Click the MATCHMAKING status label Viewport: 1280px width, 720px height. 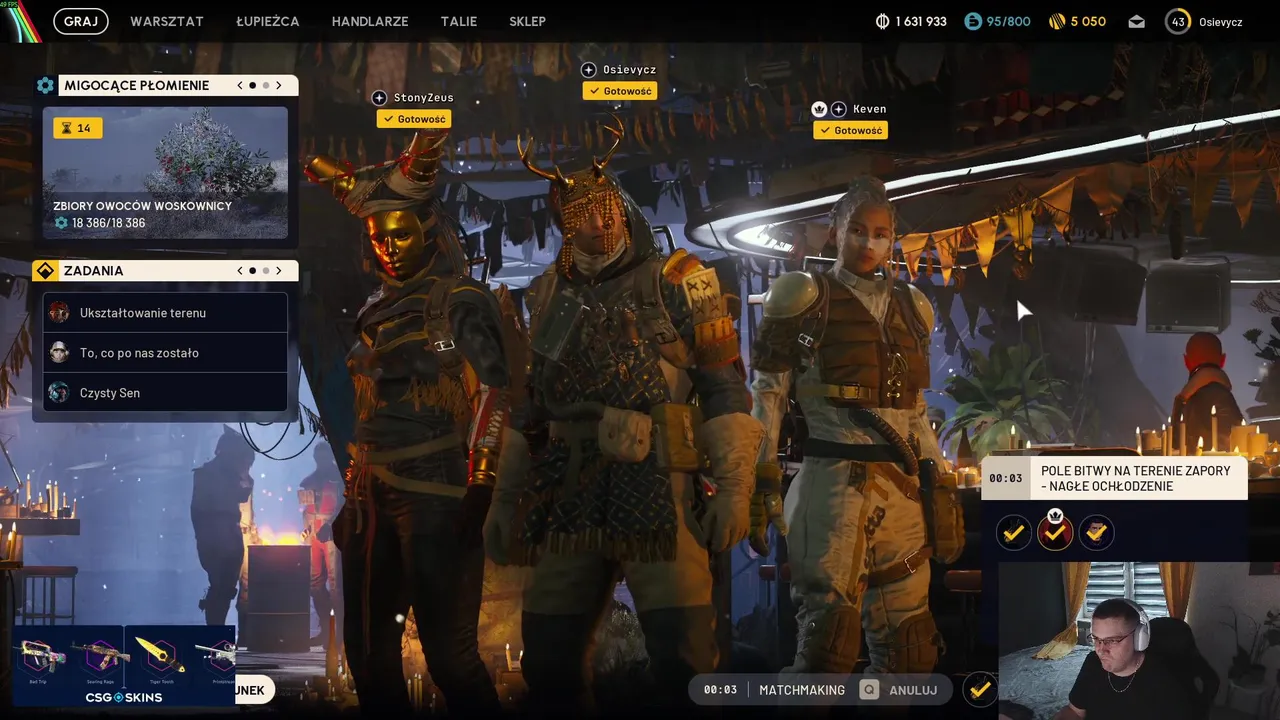tap(802, 690)
